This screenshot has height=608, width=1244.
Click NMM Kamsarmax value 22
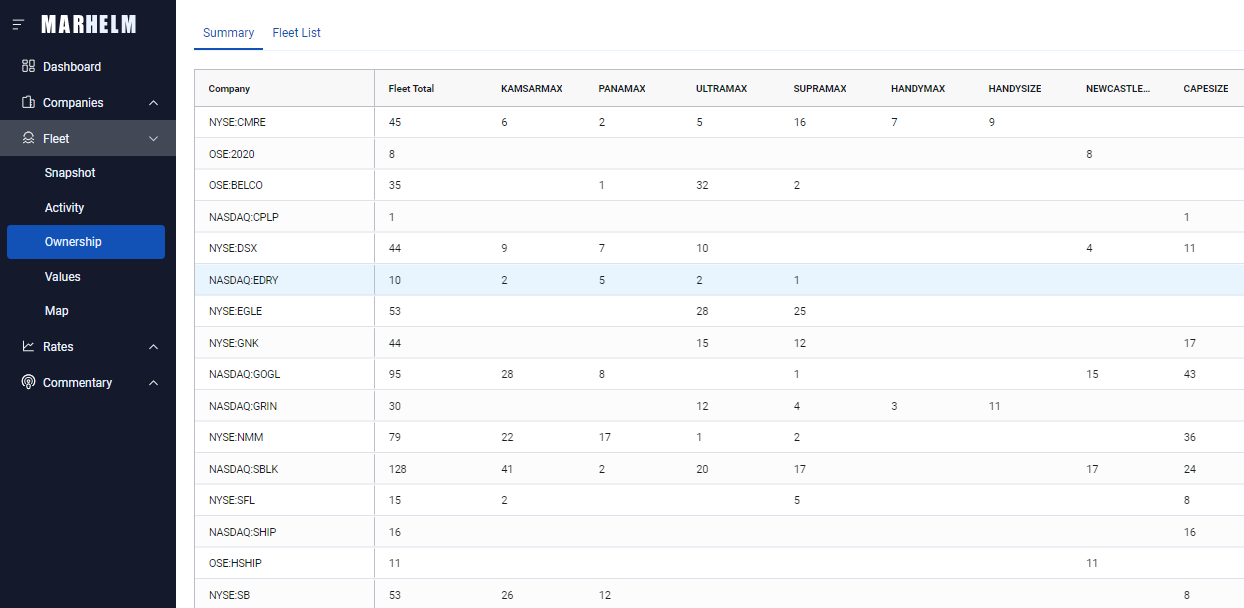(507, 437)
